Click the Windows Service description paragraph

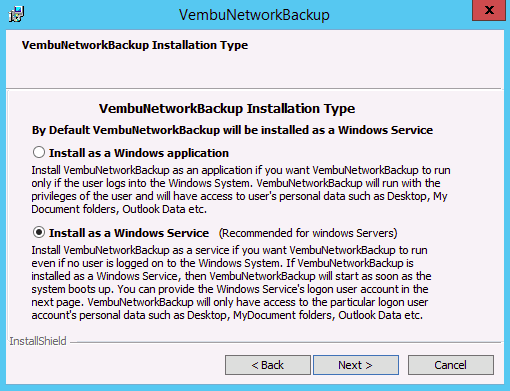(x=231, y=283)
